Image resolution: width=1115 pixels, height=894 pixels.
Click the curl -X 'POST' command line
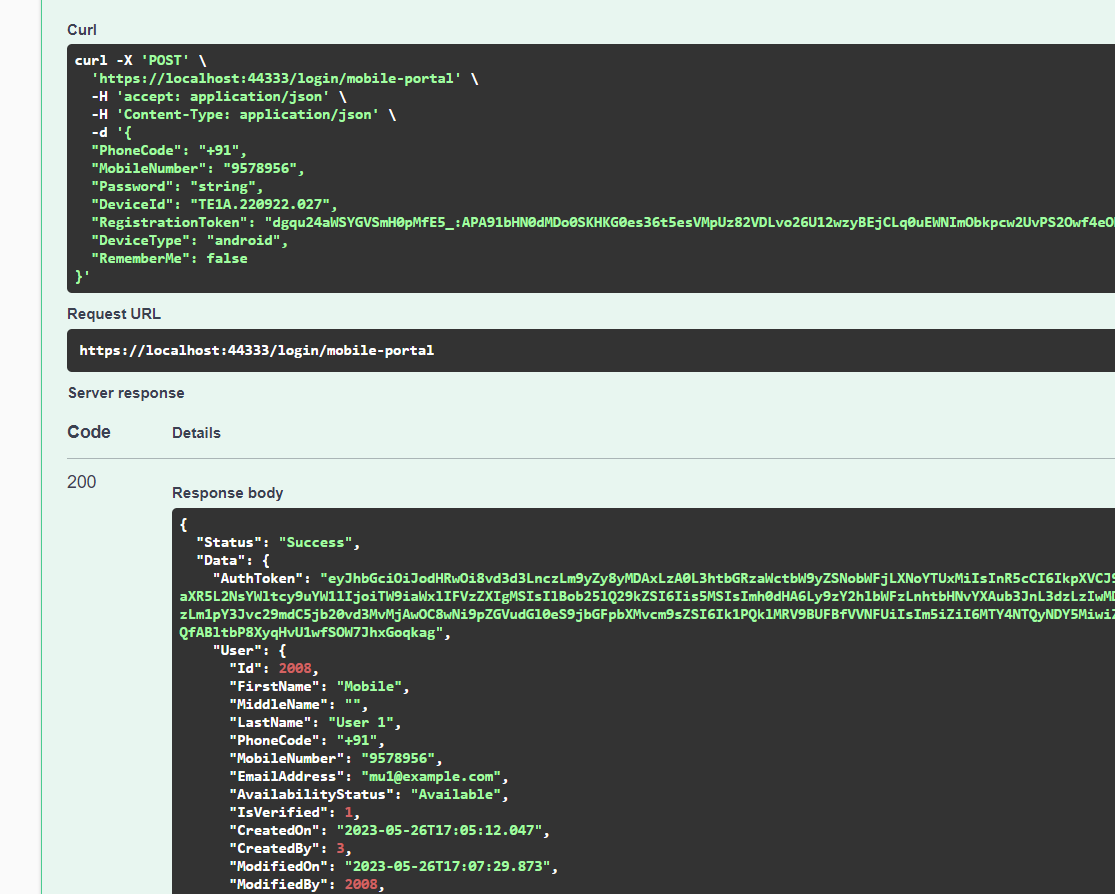pos(141,60)
